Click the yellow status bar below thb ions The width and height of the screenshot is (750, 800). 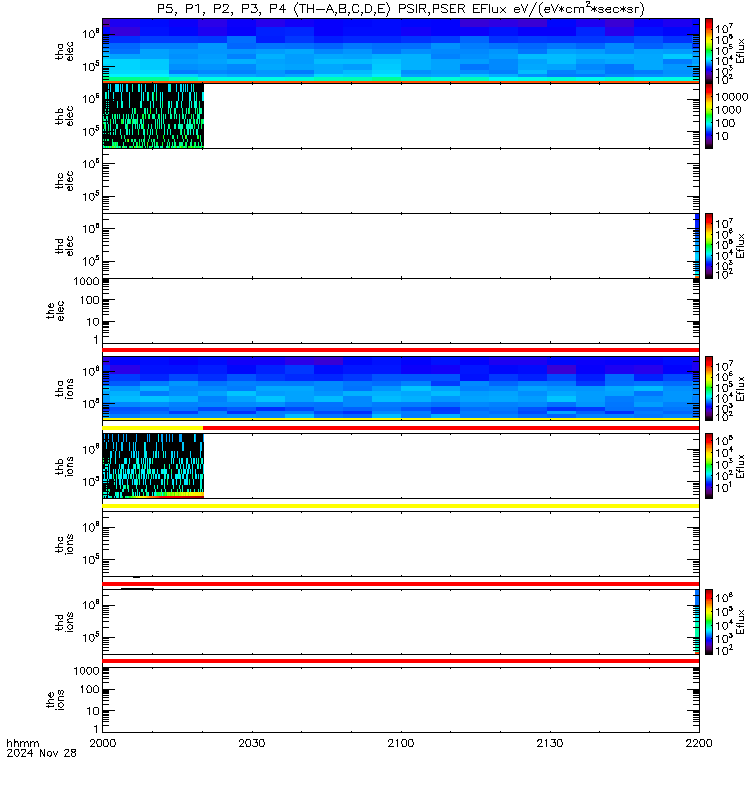(x=401, y=506)
